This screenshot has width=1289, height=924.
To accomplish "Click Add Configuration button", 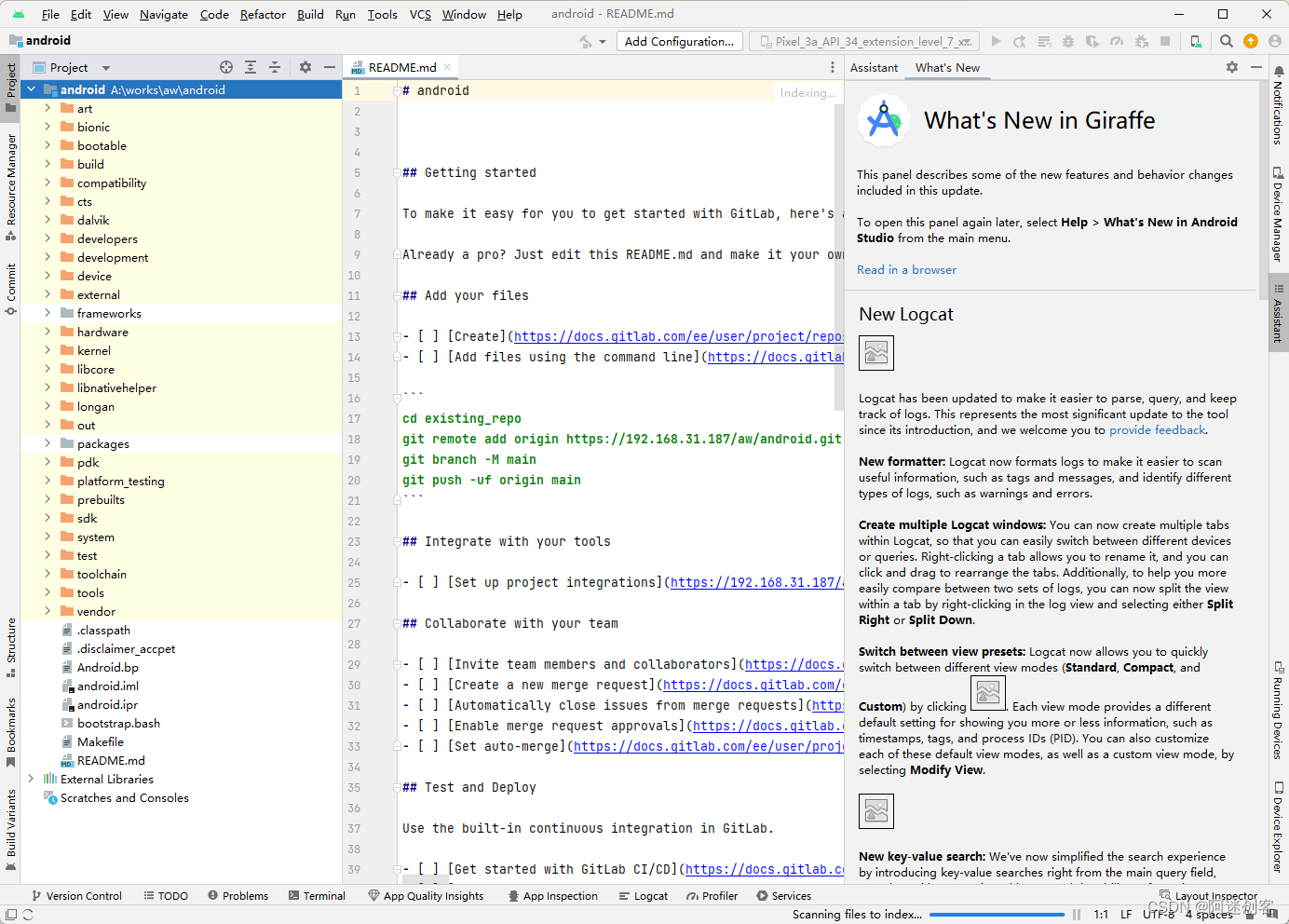I will [x=680, y=41].
